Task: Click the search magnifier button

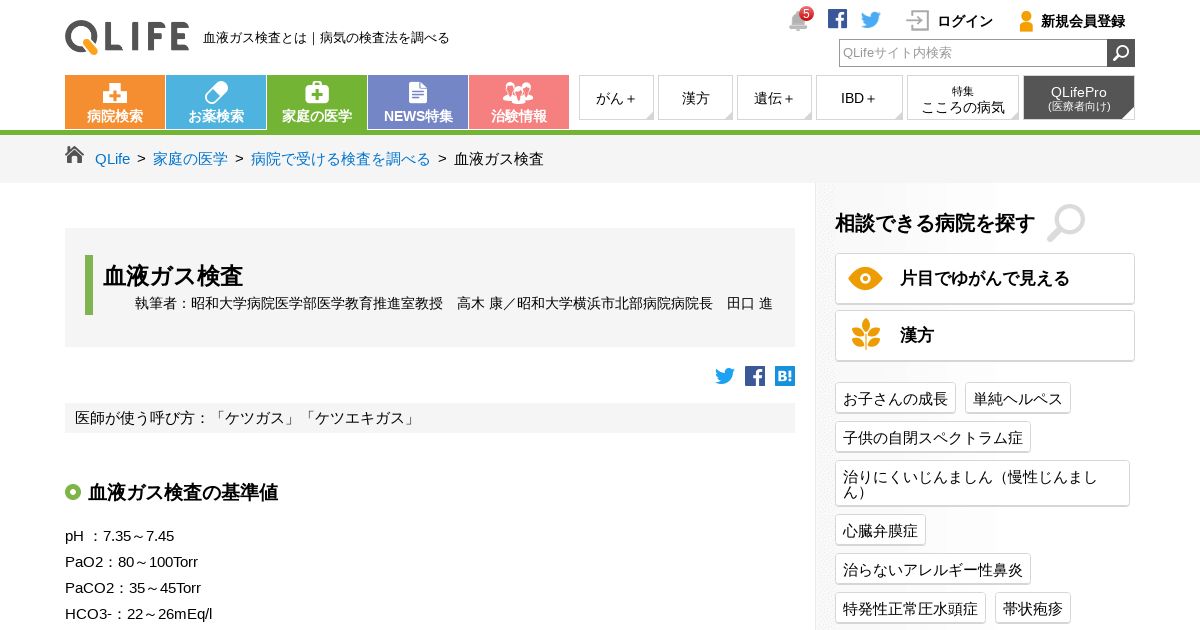Action: (x=1121, y=53)
